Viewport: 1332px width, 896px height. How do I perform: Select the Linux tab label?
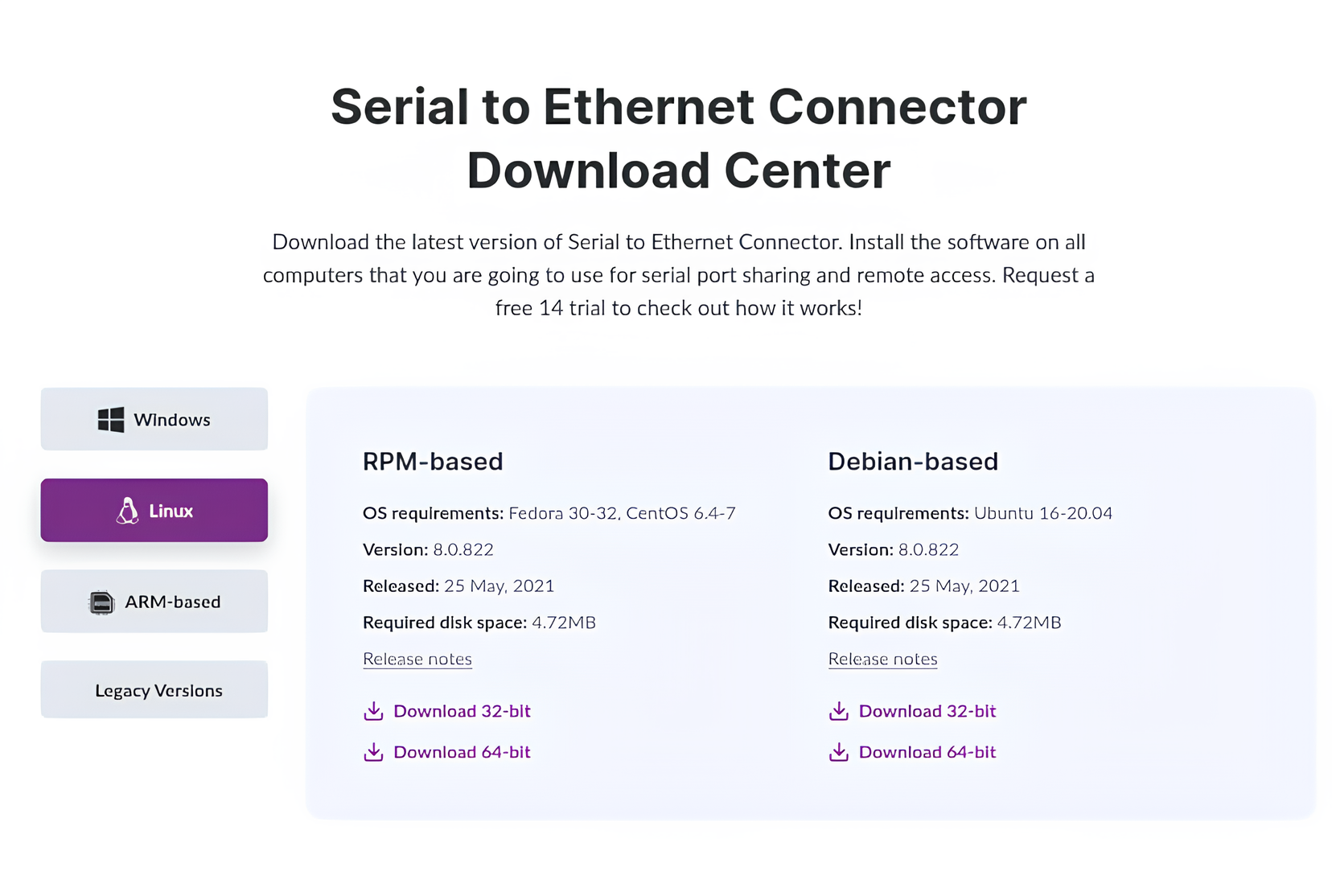click(171, 511)
